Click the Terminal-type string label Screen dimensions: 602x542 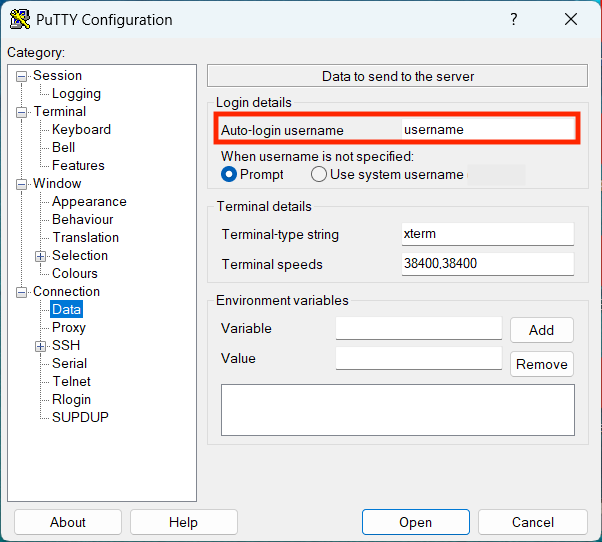(x=280, y=235)
